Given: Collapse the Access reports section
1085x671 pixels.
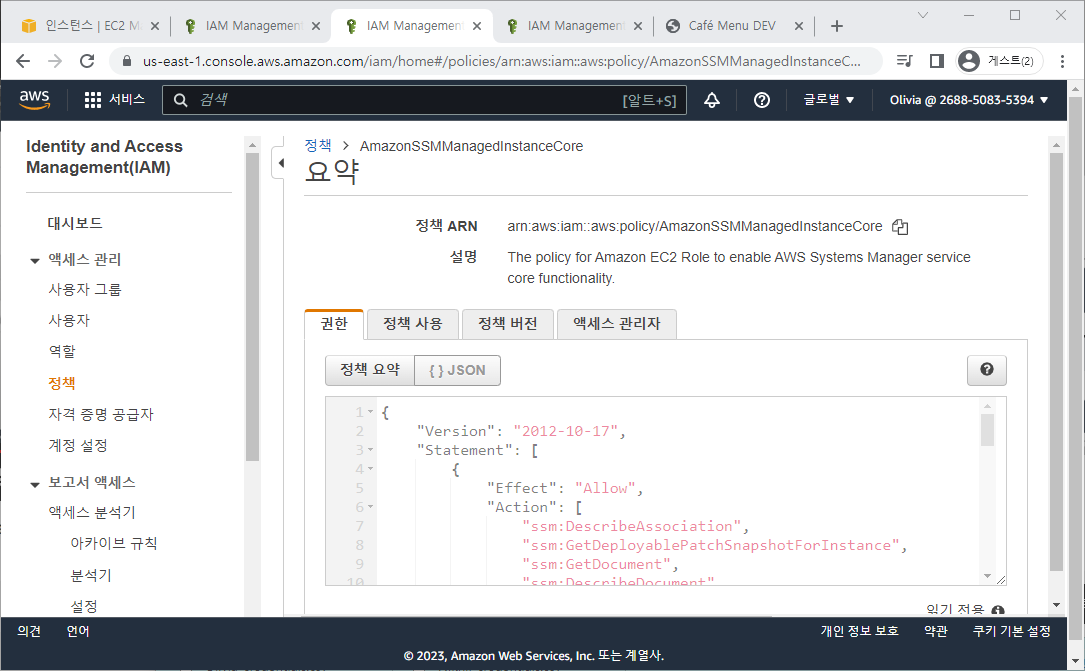Looking at the screenshot, I should pos(35,484).
